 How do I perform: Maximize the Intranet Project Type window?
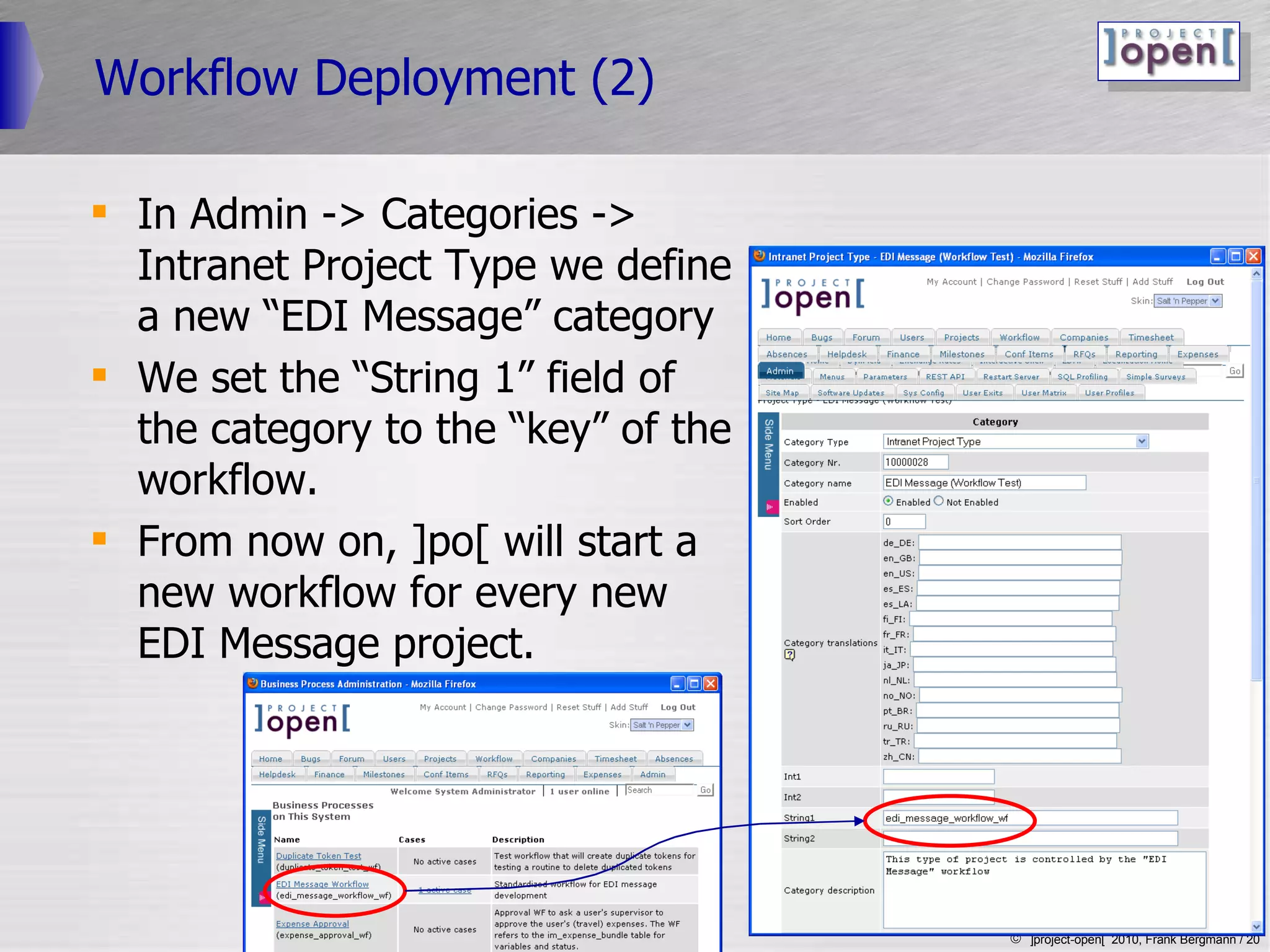click(x=1235, y=256)
